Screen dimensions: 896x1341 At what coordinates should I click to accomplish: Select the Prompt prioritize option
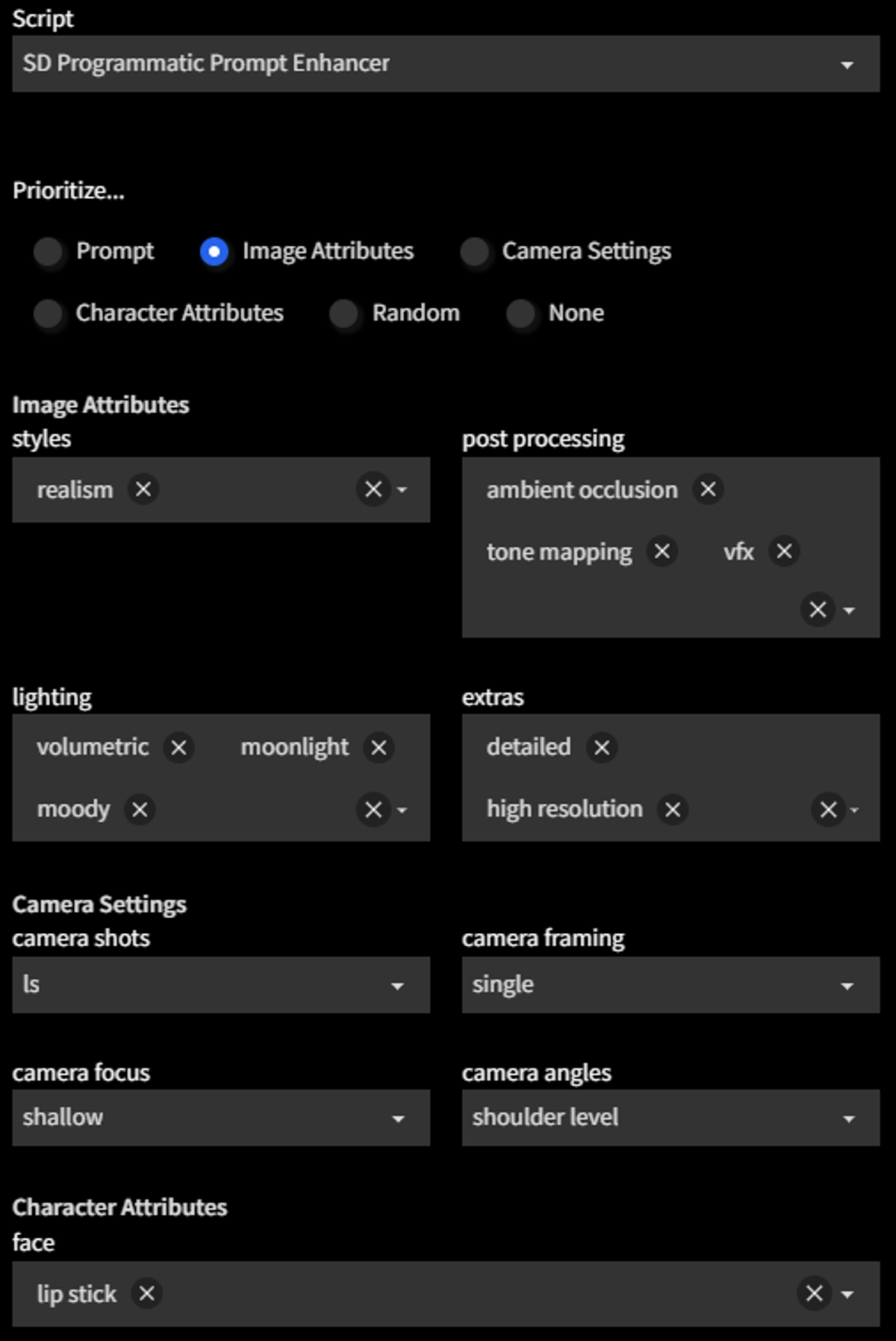point(49,252)
